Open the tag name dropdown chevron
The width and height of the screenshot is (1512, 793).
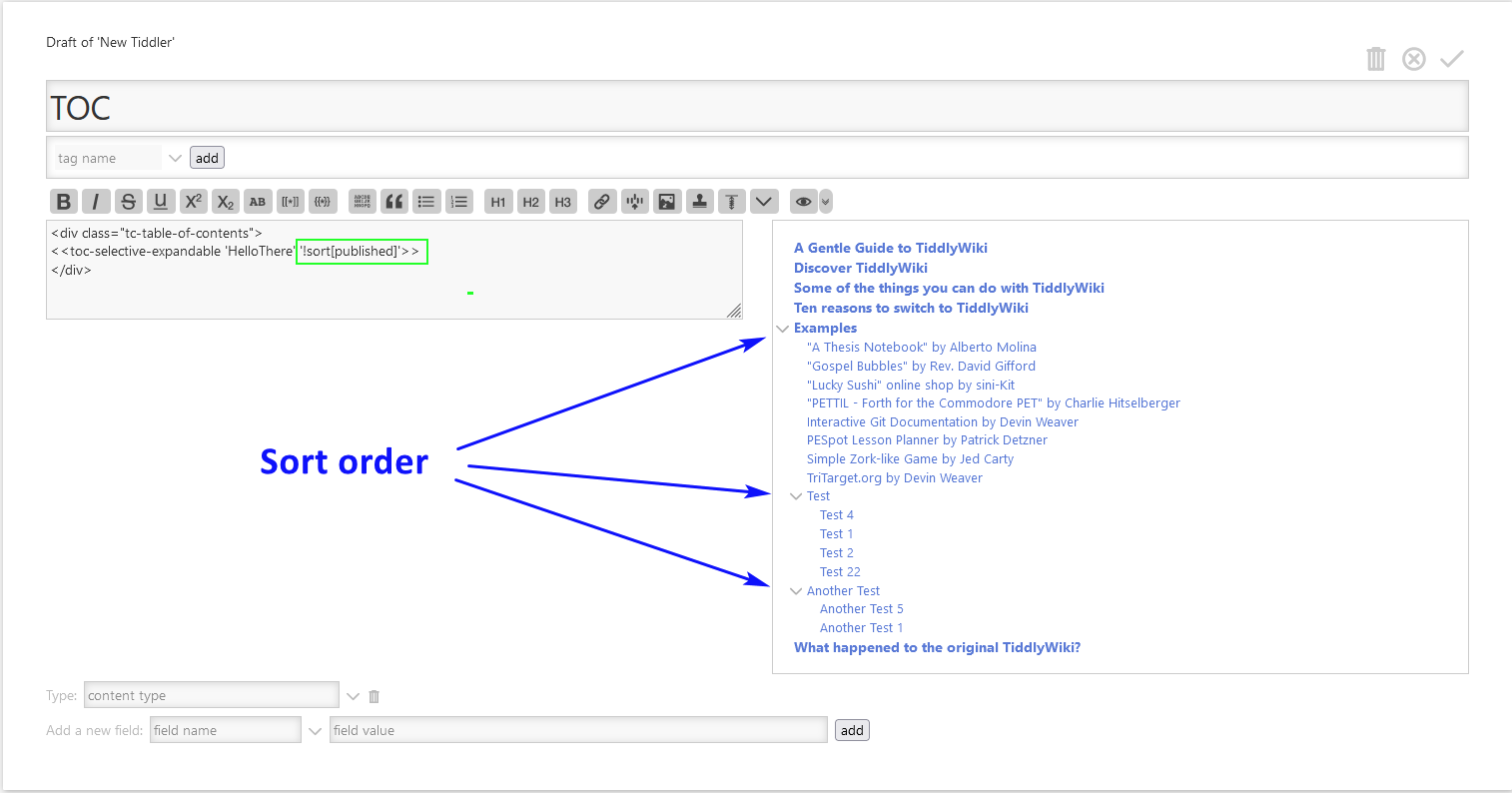[x=176, y=158]
